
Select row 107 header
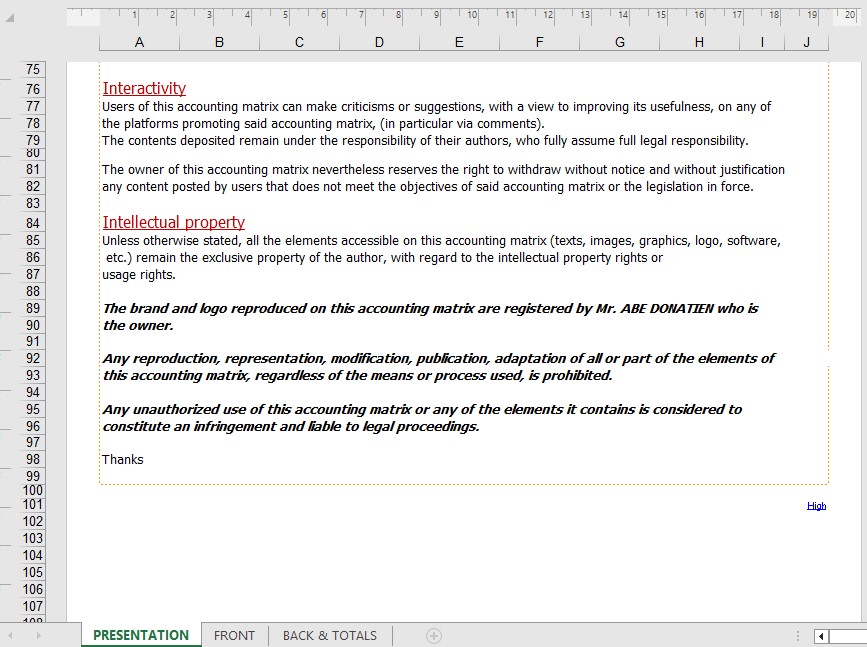33,606
